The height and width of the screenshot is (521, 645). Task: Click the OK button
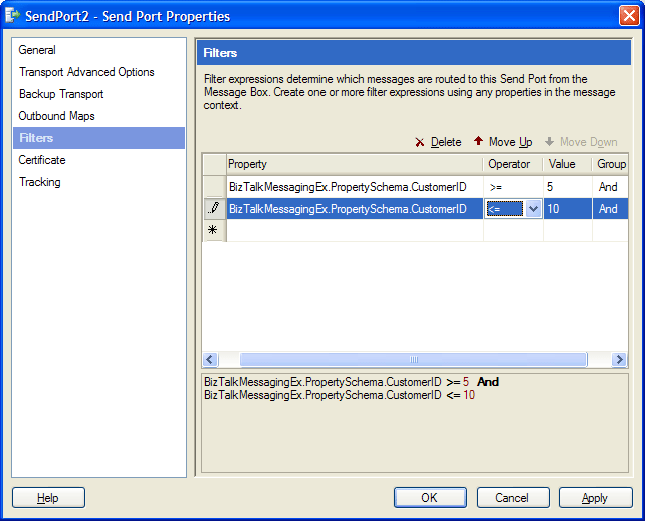coord(430,498)
